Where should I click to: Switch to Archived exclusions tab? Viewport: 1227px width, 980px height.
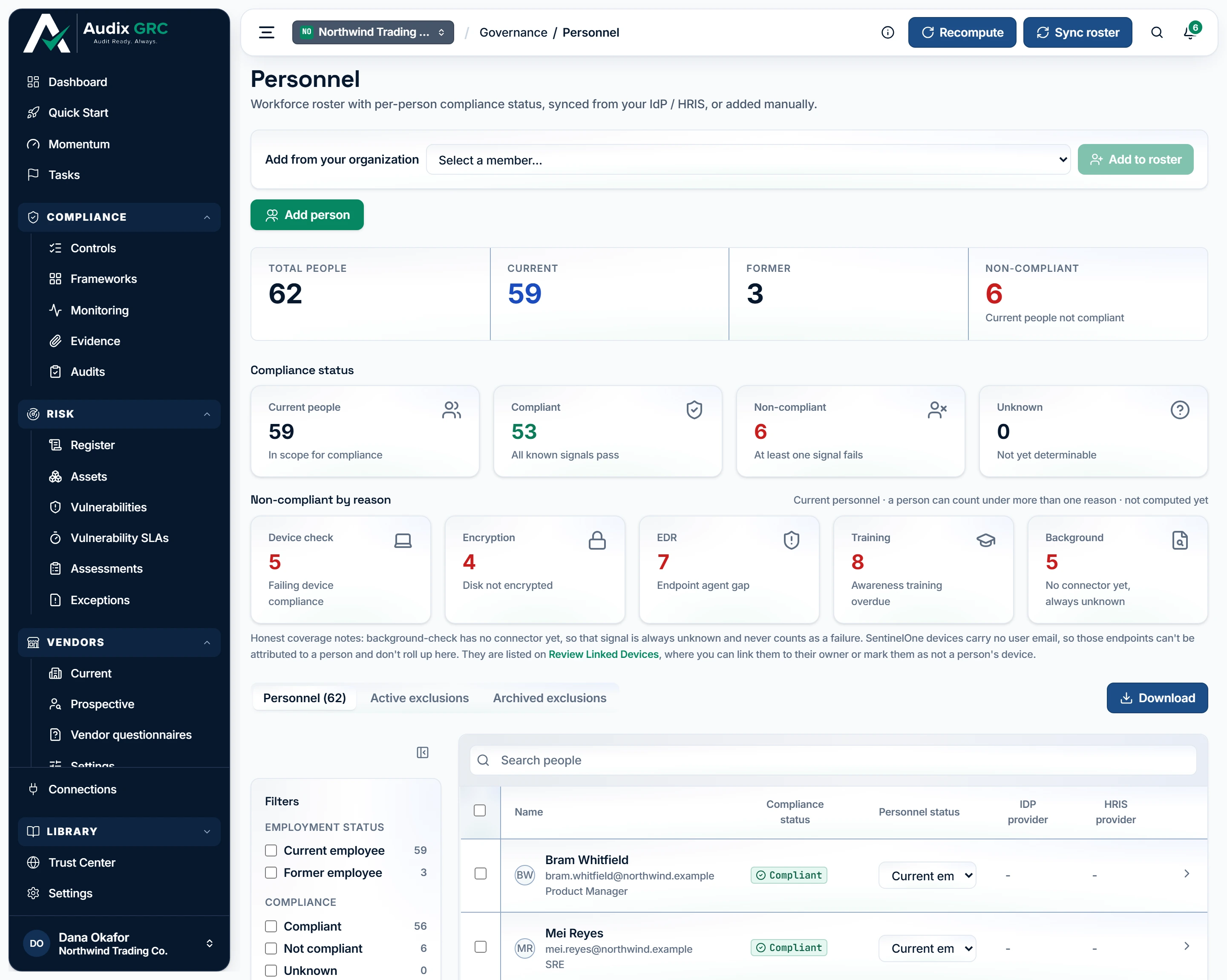pos(549,698)
